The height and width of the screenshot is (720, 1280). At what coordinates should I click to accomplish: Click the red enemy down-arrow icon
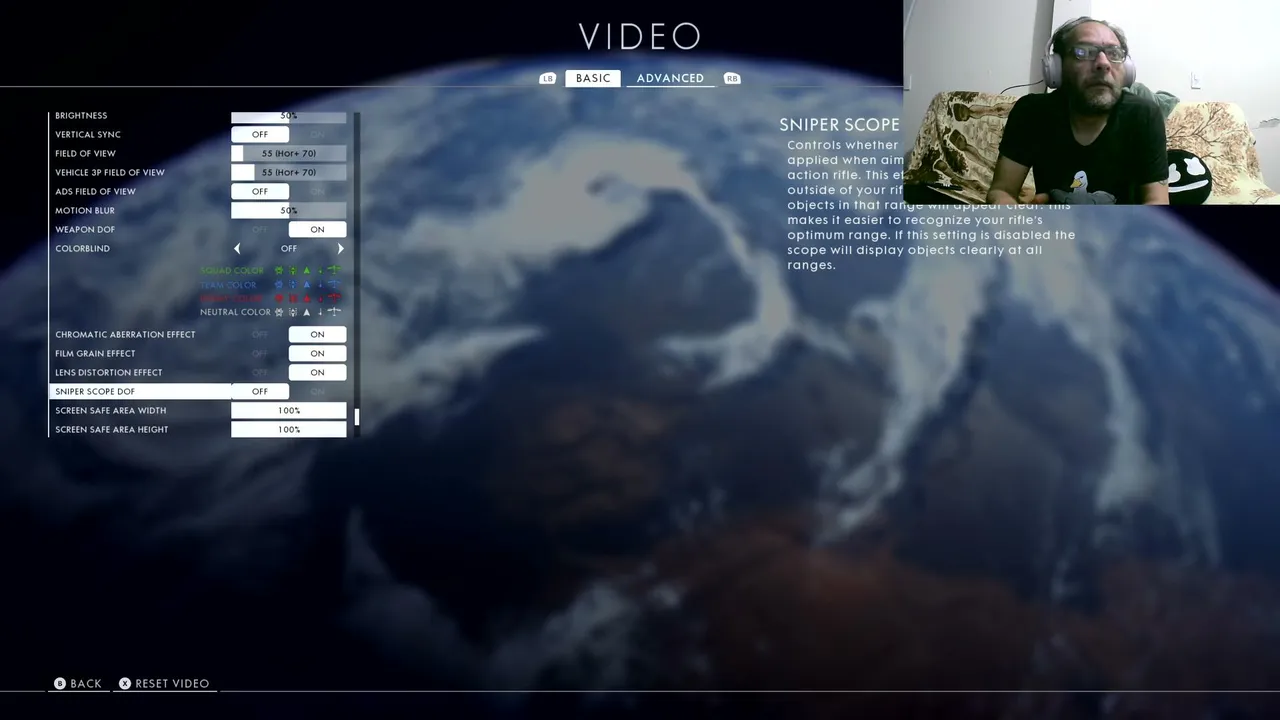pyautogui.click(x=320, y=298)
